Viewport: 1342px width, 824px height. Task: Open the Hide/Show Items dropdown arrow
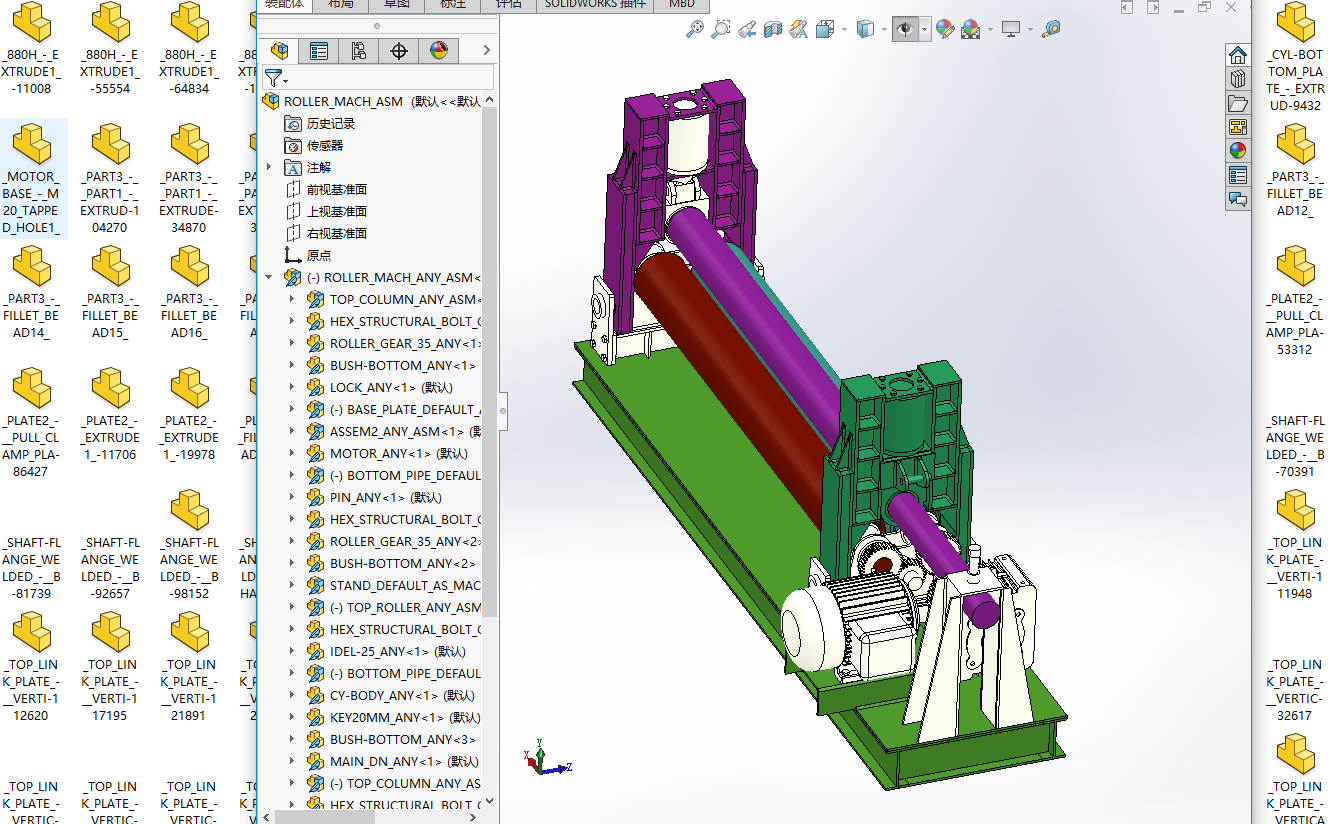[x=925, y=30]
